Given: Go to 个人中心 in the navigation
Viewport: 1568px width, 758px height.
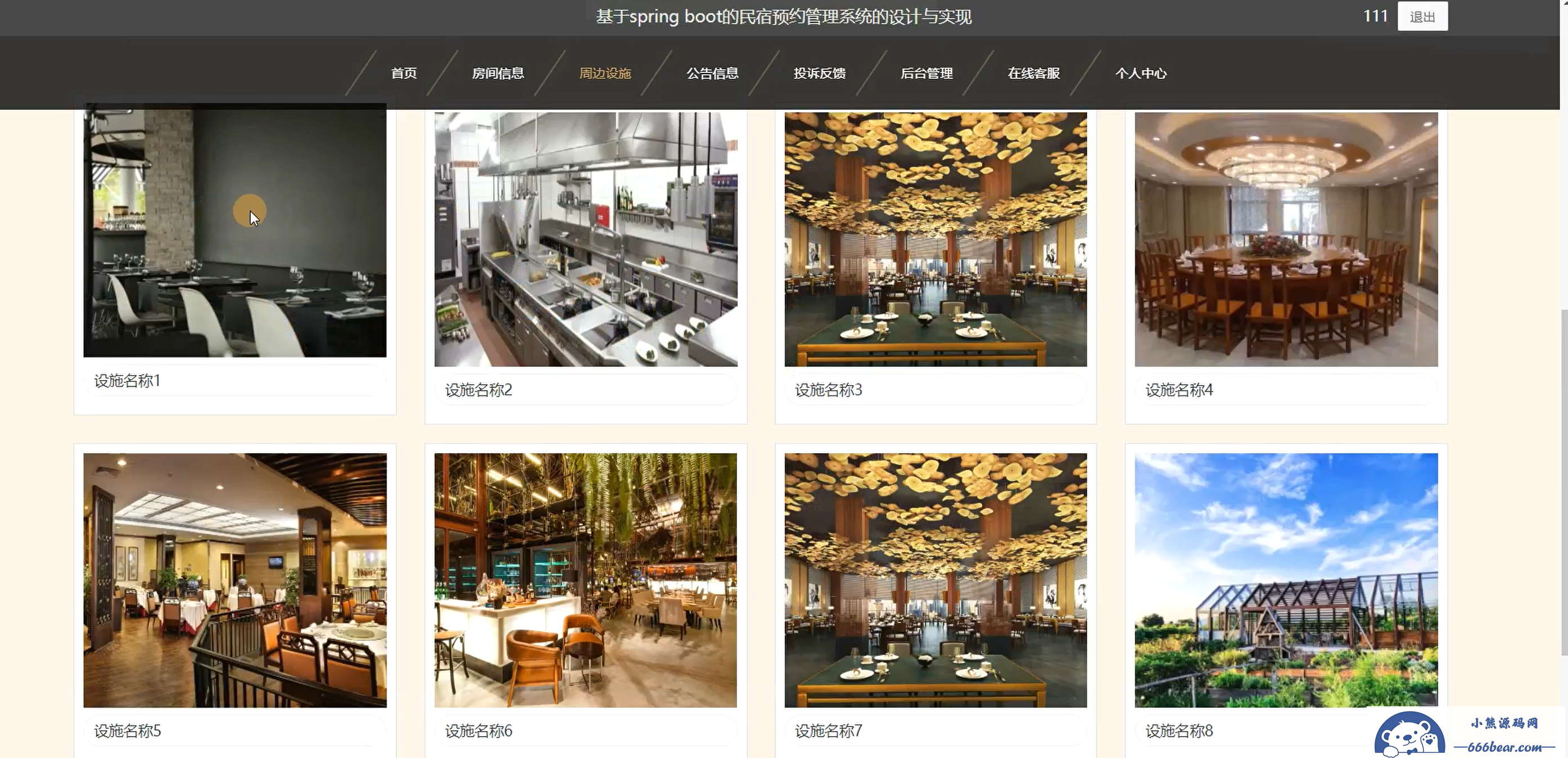Looking at the screenshot, I should [x=1141, y=74].
